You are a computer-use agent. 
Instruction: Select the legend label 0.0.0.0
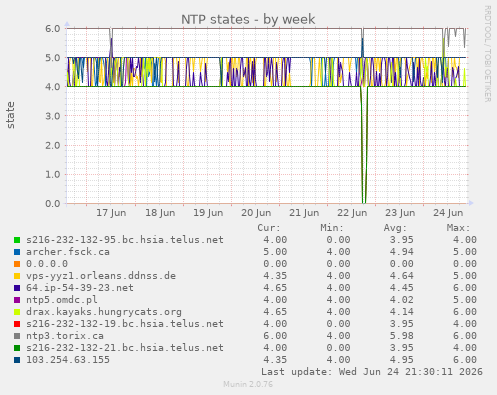coord(47,264)
